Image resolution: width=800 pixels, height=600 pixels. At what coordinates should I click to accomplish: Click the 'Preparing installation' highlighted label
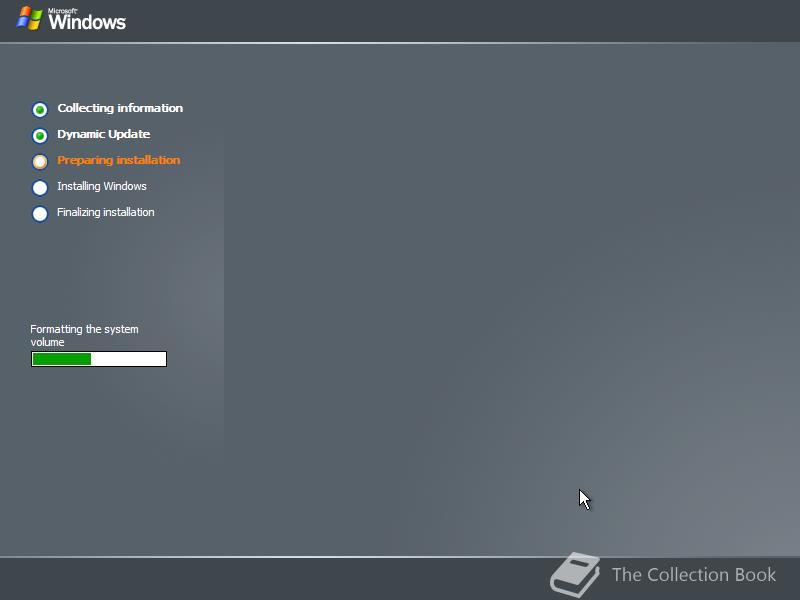[118, 160]
